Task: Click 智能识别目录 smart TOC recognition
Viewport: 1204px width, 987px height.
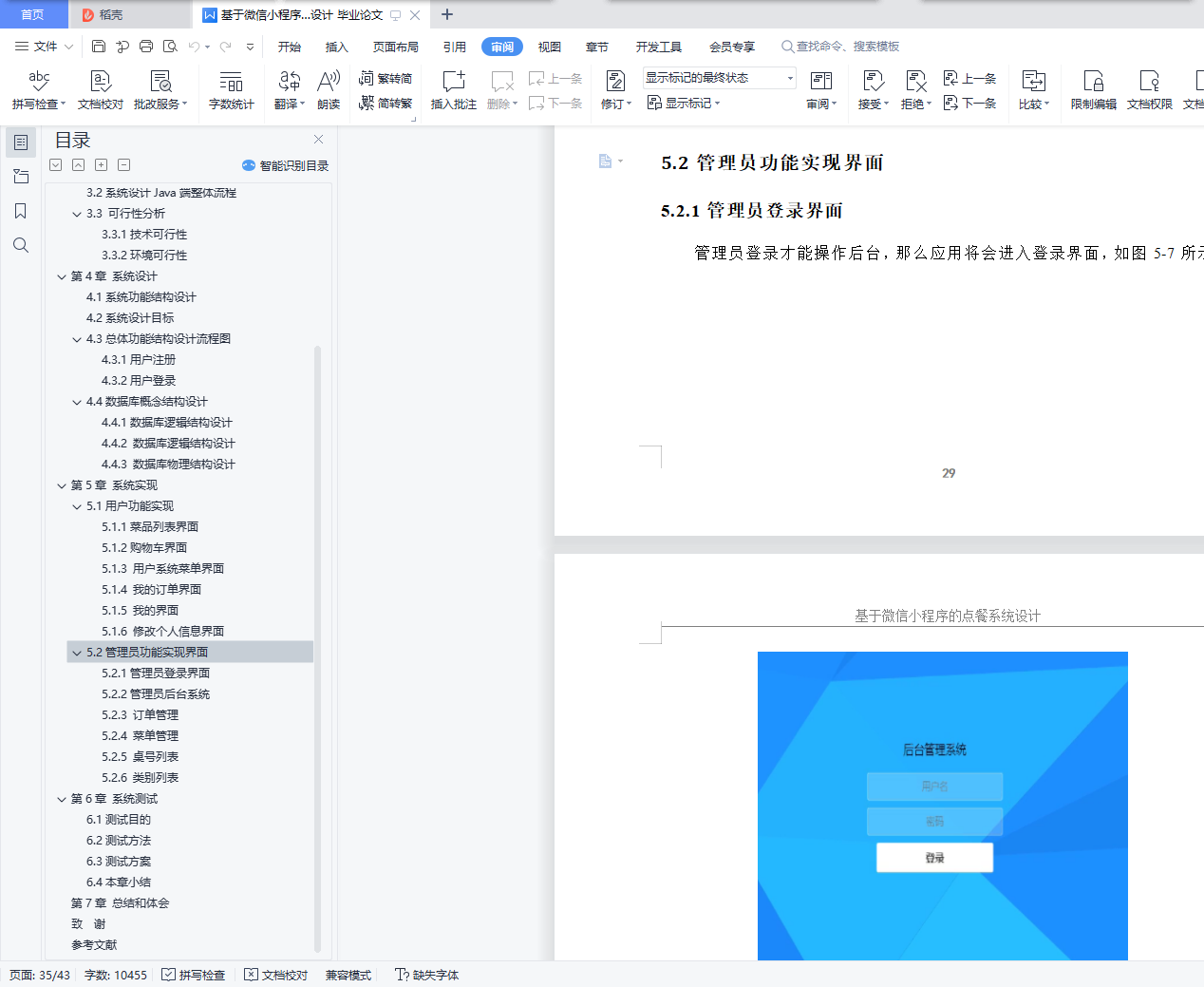Action: (x=286, y=165)
